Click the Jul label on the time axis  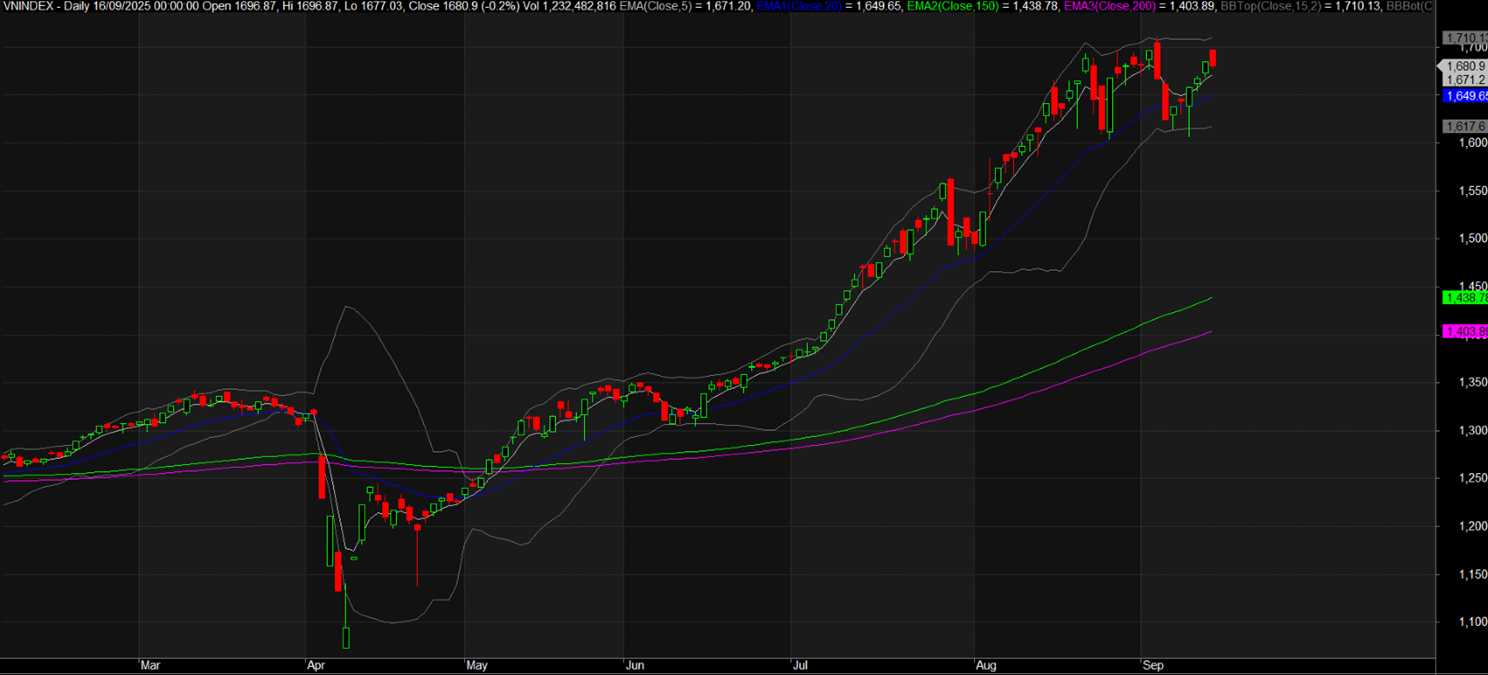798,664
